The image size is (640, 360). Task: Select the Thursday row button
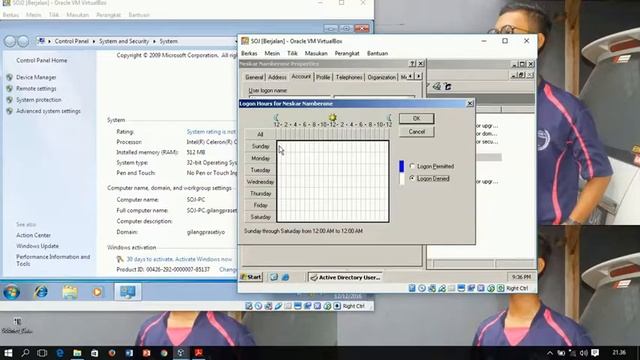pos(260,193)
